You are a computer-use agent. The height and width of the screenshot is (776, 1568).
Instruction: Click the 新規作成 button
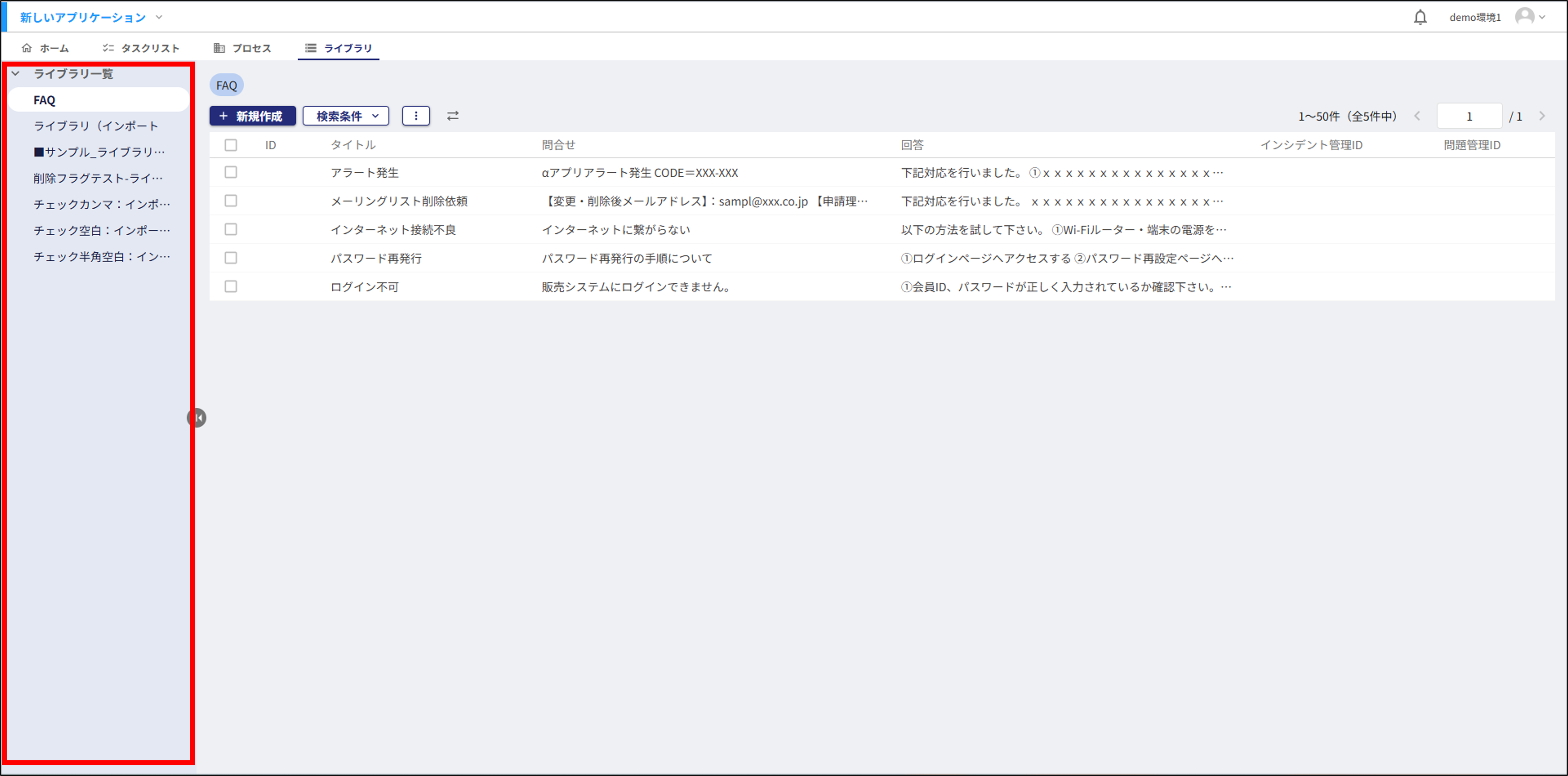[x=253, y=116]
